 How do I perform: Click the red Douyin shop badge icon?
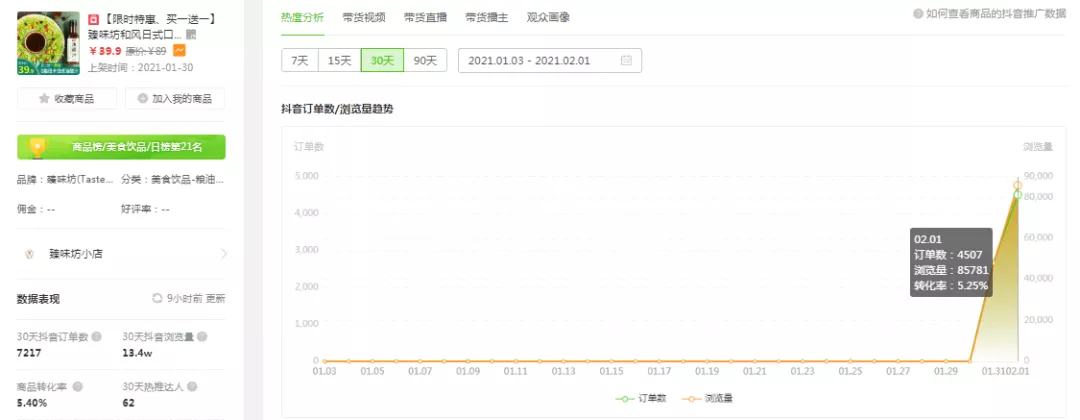(x=94, y=19)
